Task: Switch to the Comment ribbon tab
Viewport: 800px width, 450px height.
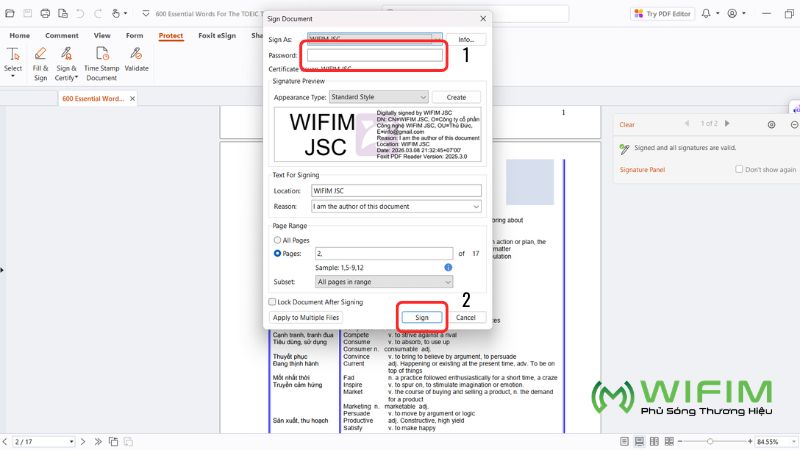Action: click(x=61, y=35)
